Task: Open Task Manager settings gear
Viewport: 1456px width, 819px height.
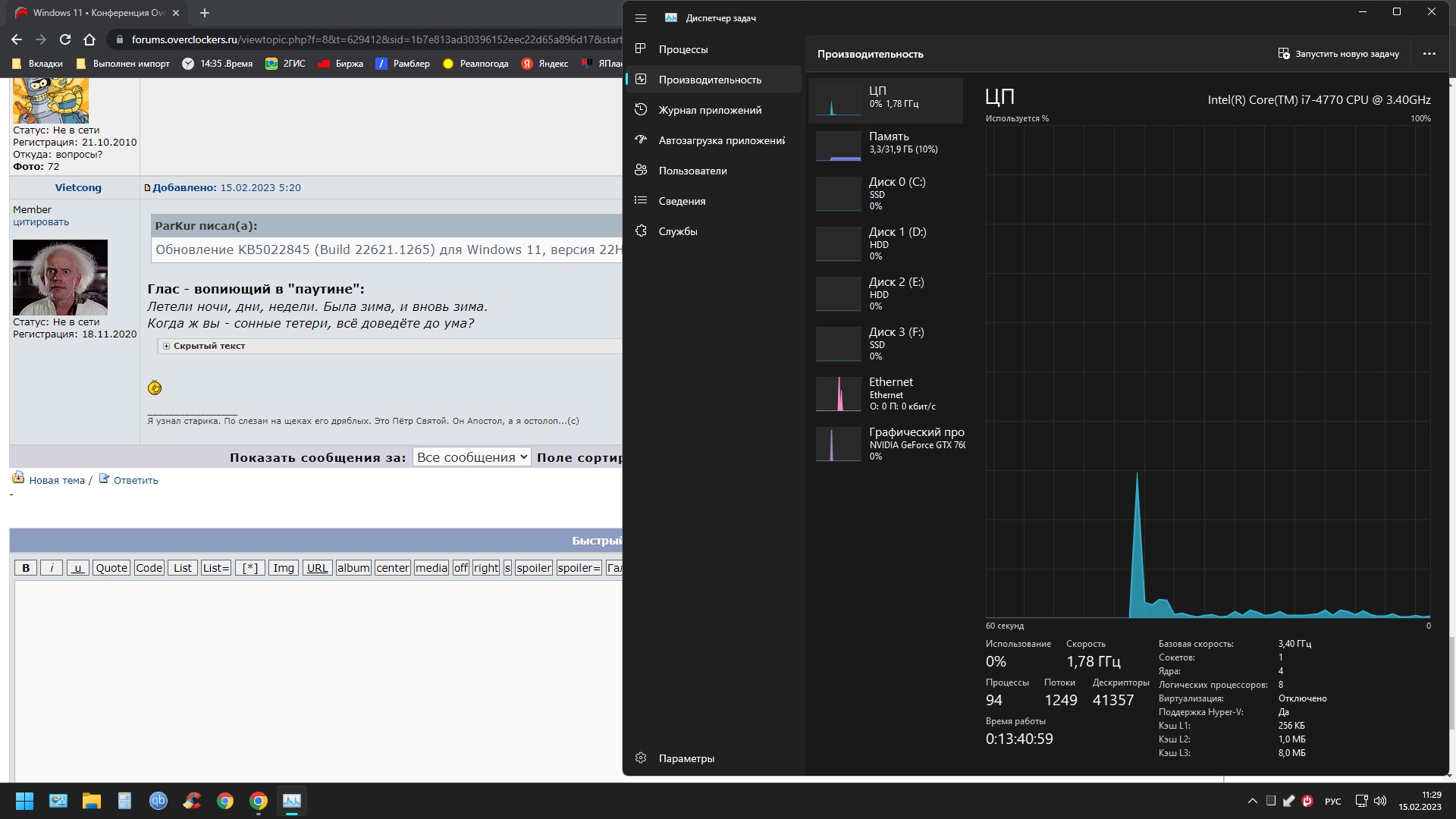Action: pos(641,758)
